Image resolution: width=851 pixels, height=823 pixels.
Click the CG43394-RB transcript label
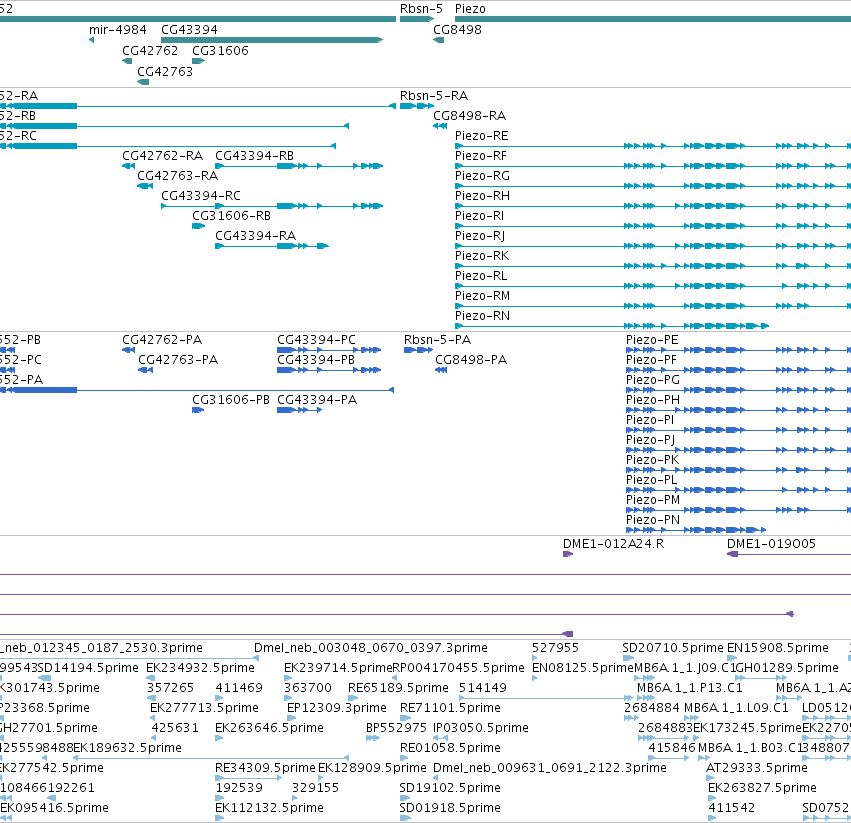[255, 156]
